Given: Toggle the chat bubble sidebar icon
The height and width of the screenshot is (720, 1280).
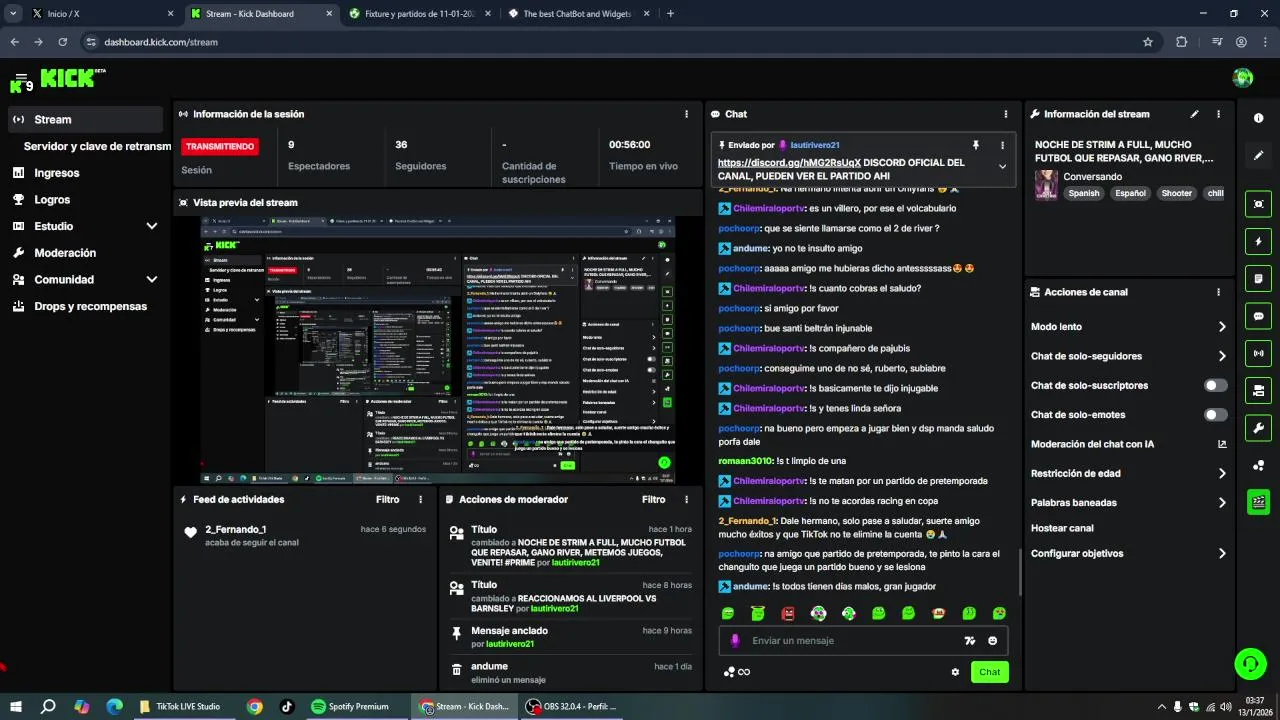Looking at the screenshot, I should click(x=1258, y=316).
